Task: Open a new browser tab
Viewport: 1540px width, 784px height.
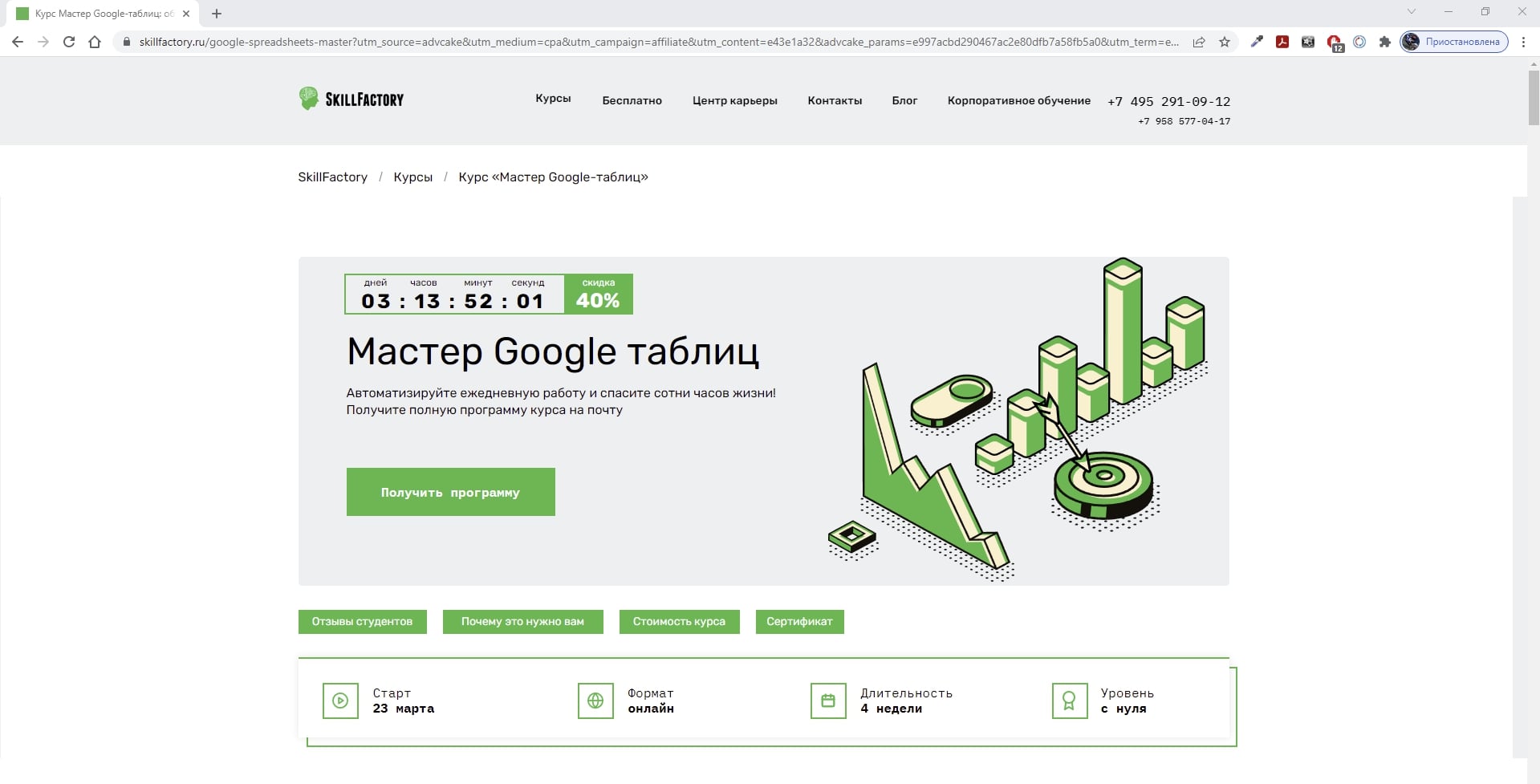Action: (217, 14)
